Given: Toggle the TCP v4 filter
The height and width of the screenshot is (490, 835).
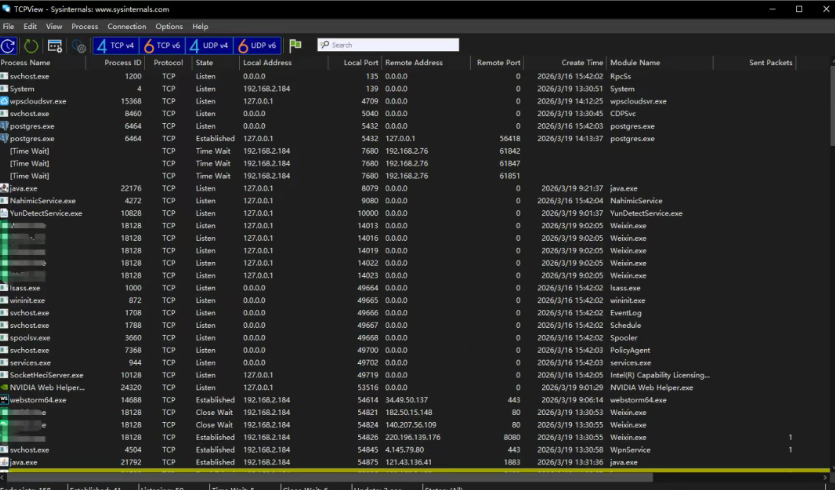Looking at the screenshot, I should tap(115, 45).
